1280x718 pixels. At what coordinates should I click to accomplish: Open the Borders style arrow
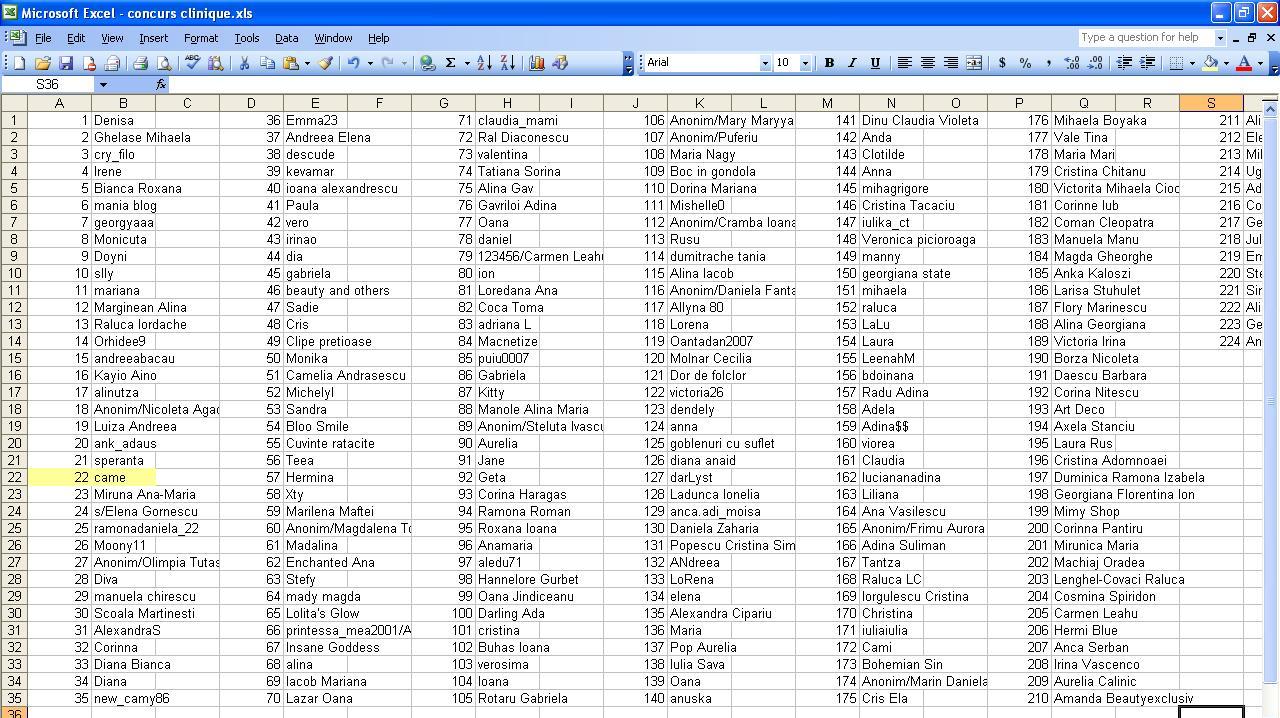tap(1192, 63)
